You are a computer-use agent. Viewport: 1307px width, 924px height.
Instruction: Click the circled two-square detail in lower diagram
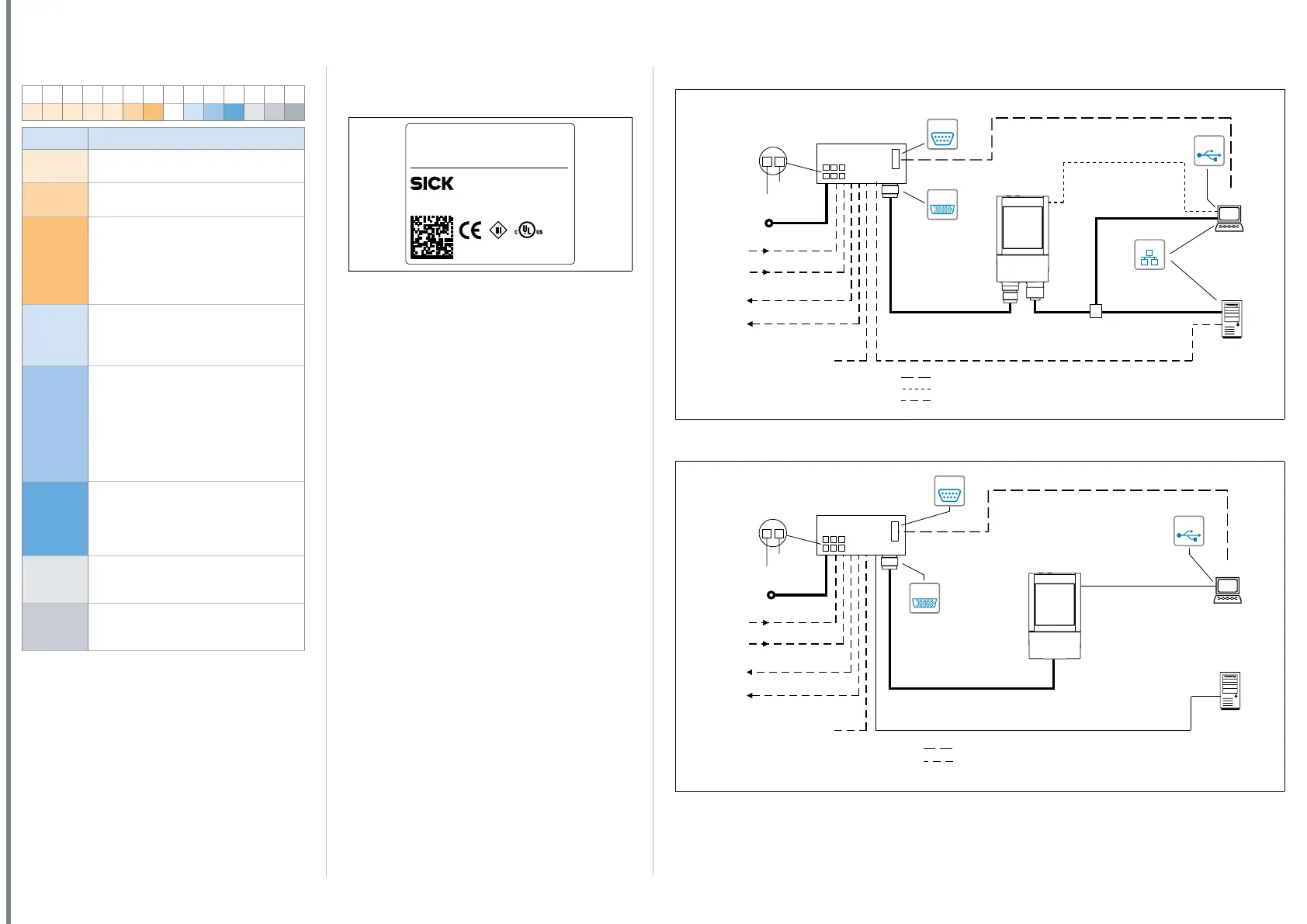(772, 534)
